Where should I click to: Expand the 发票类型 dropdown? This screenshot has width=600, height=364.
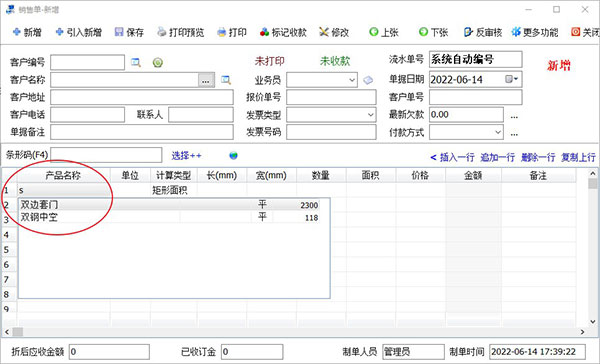pos(370,115)
